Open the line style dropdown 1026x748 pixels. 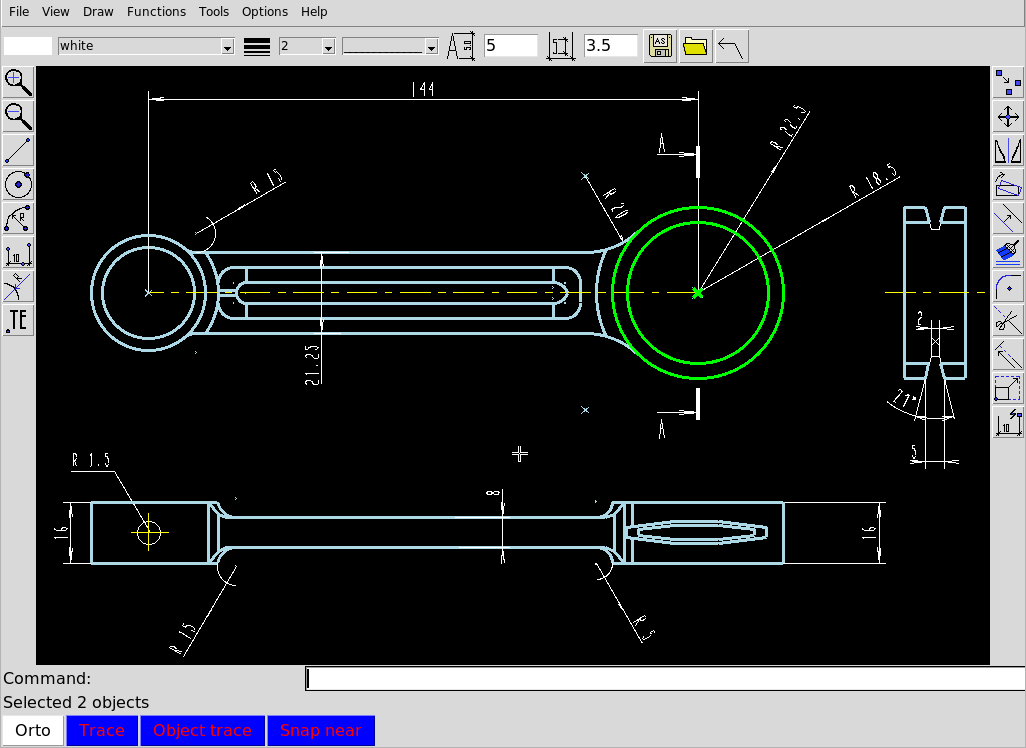(430, 45)
